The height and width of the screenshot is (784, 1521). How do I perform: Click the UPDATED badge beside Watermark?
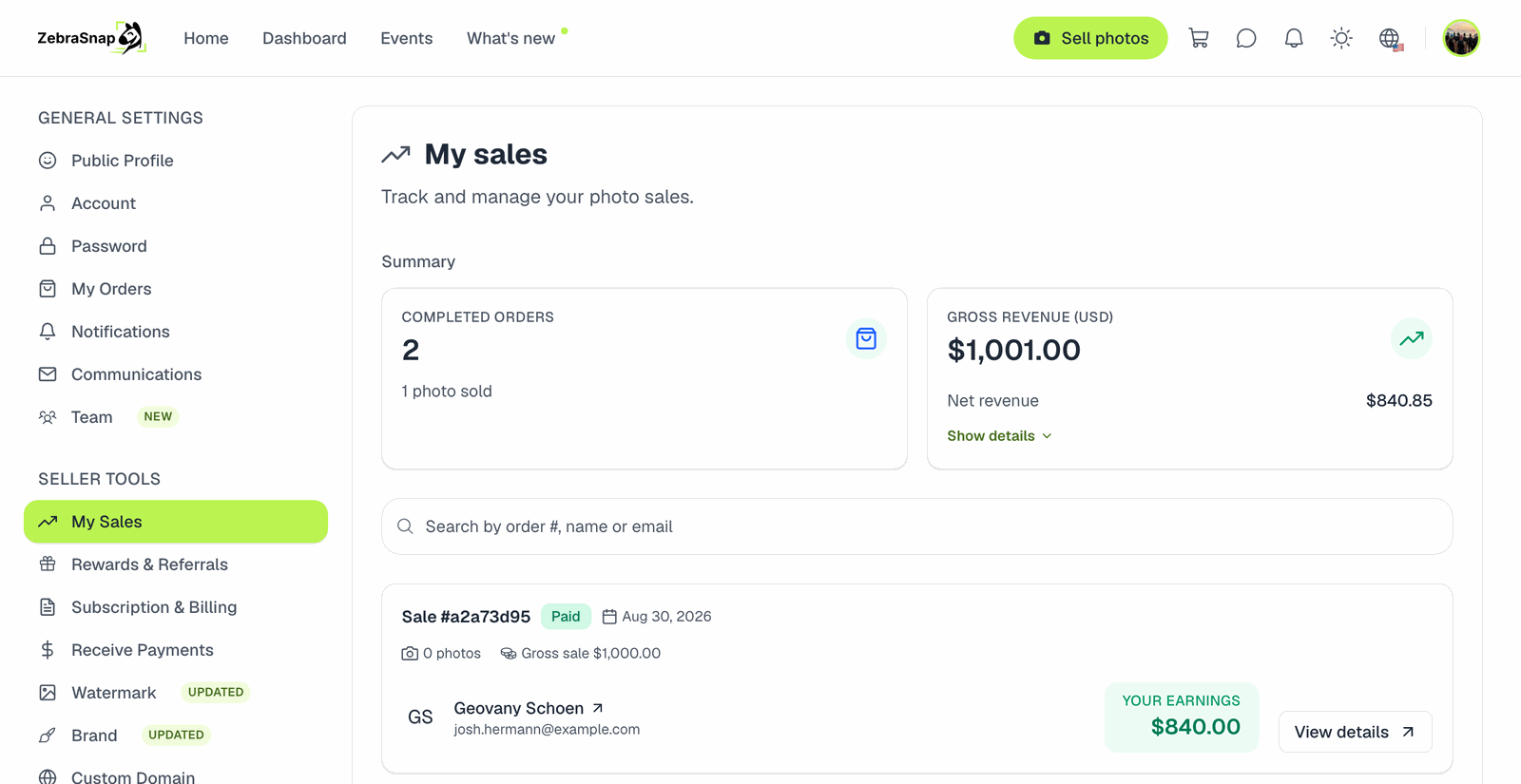tap(216, 692)
